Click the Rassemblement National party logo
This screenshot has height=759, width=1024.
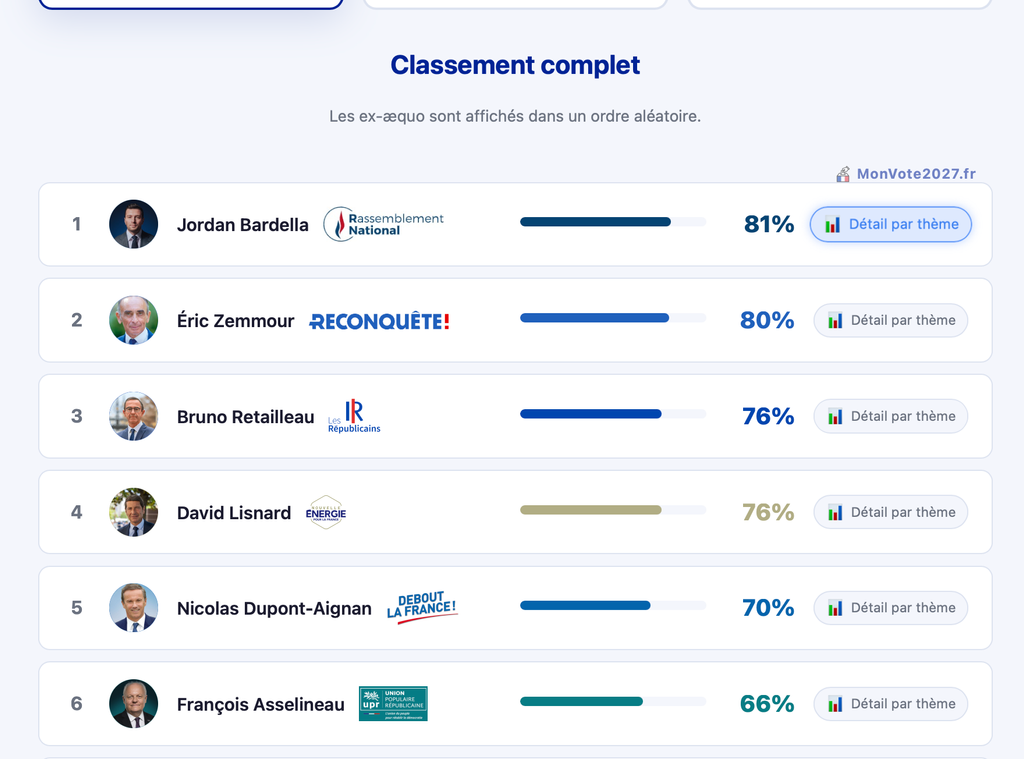coord(384,224)
